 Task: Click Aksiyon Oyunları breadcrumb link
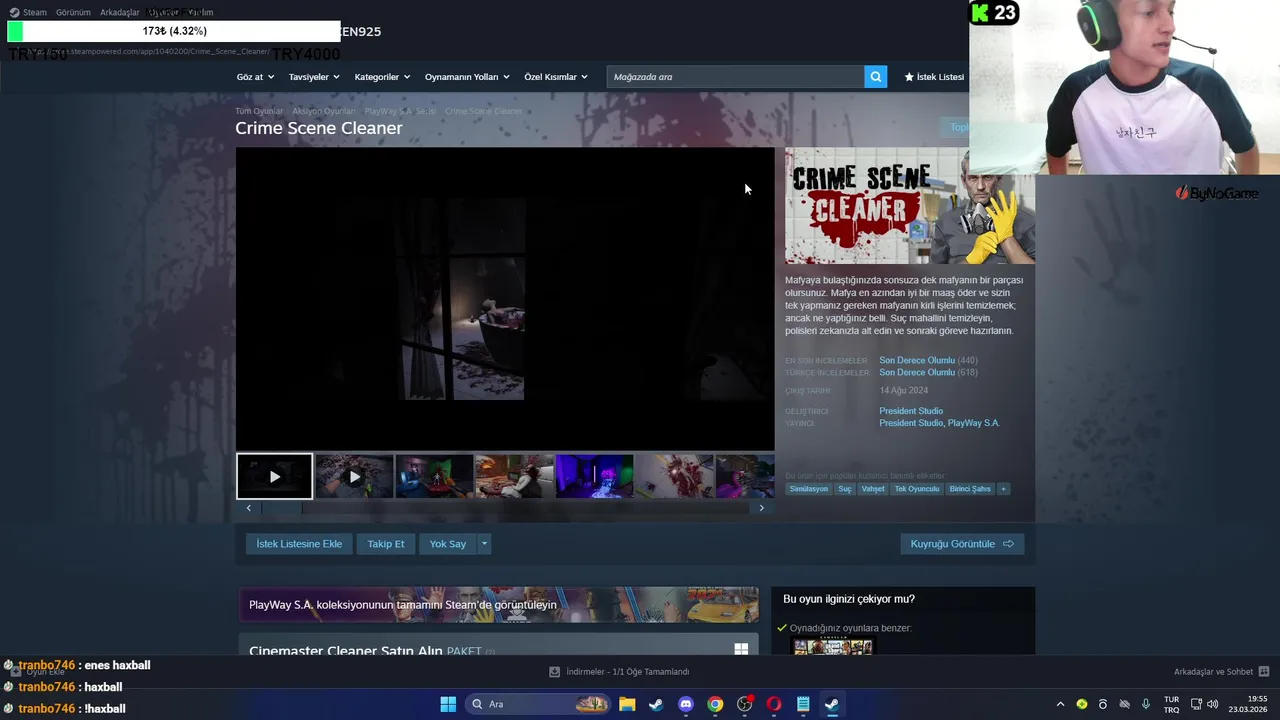point(323,111)
